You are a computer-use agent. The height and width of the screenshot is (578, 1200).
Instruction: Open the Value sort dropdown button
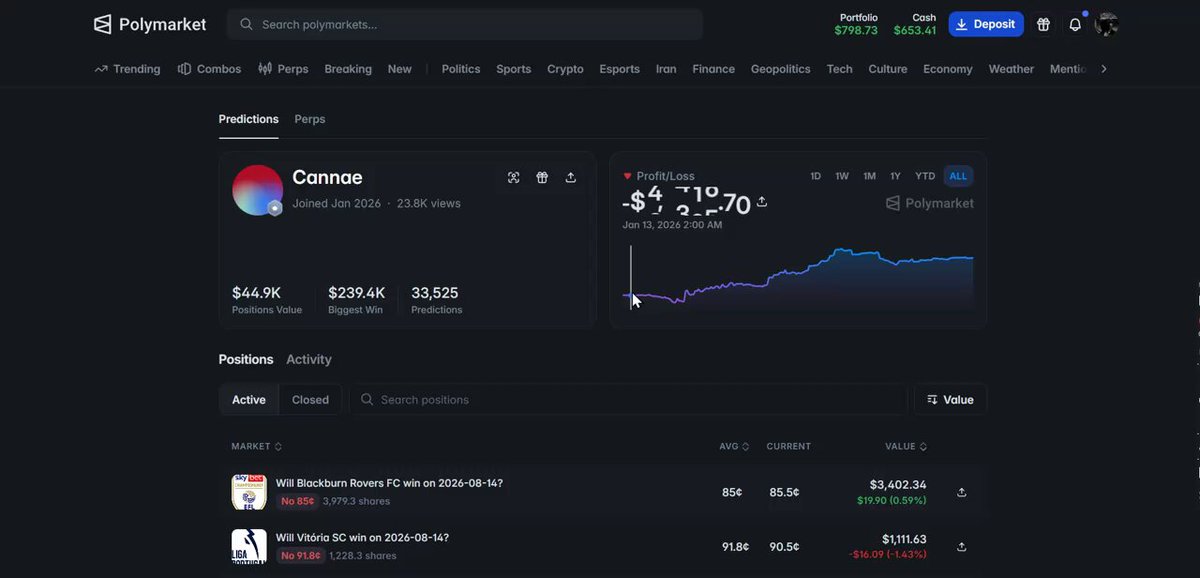pyautogui.click(x=950, y=400)
